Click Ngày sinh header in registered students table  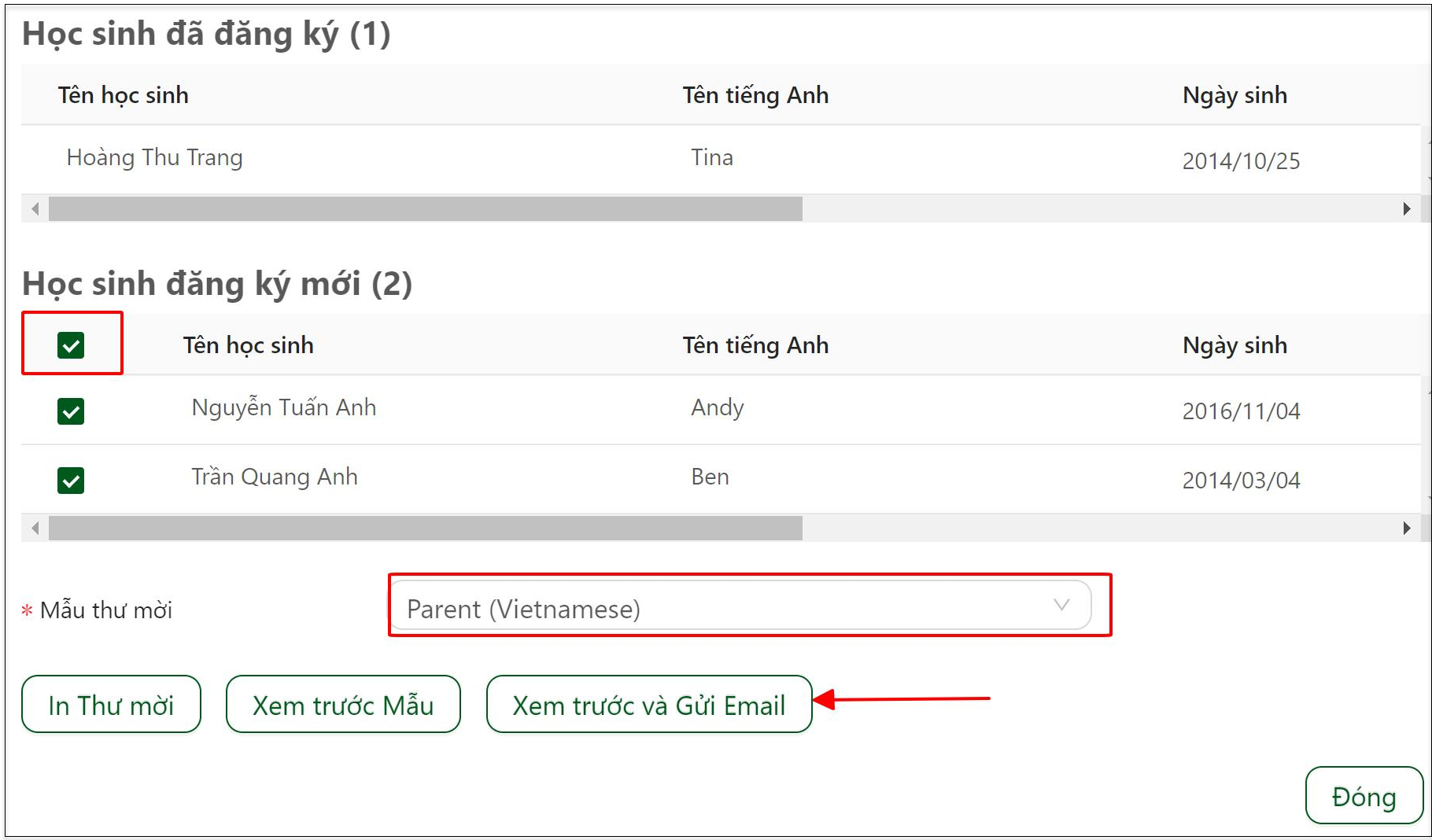coord(1235,95)
